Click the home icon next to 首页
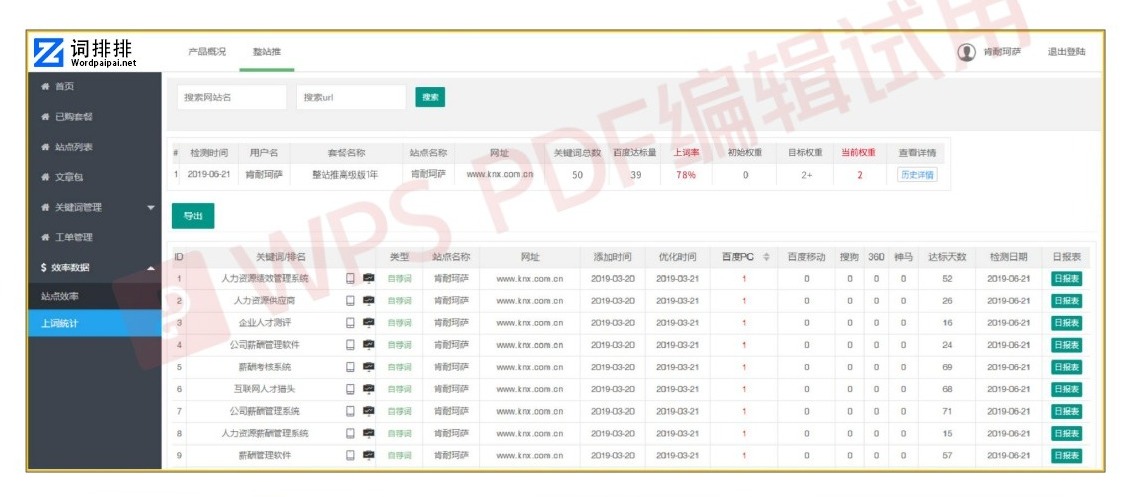 click(45, 87)
